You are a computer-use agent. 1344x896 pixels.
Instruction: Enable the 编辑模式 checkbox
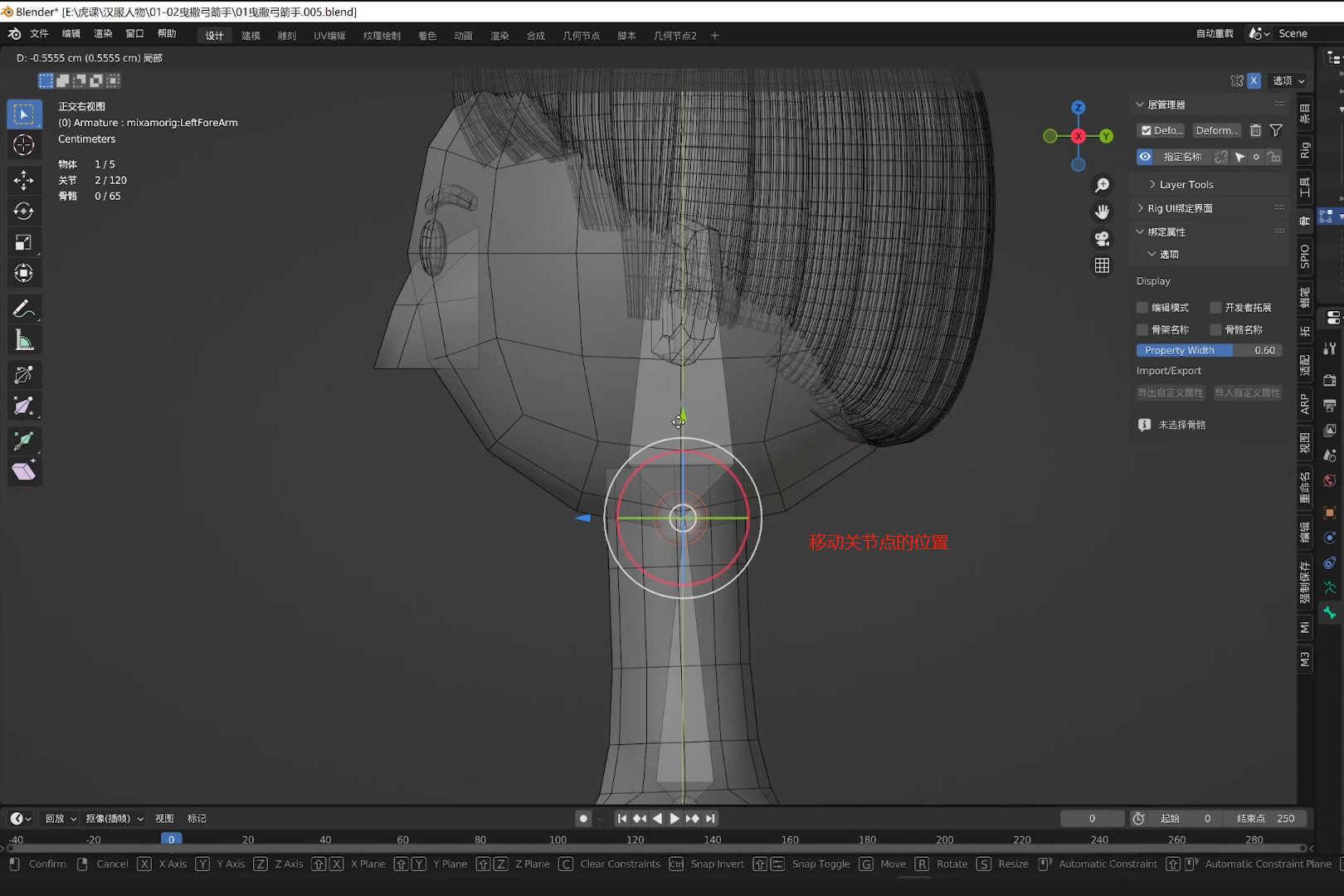(1142, 308)
